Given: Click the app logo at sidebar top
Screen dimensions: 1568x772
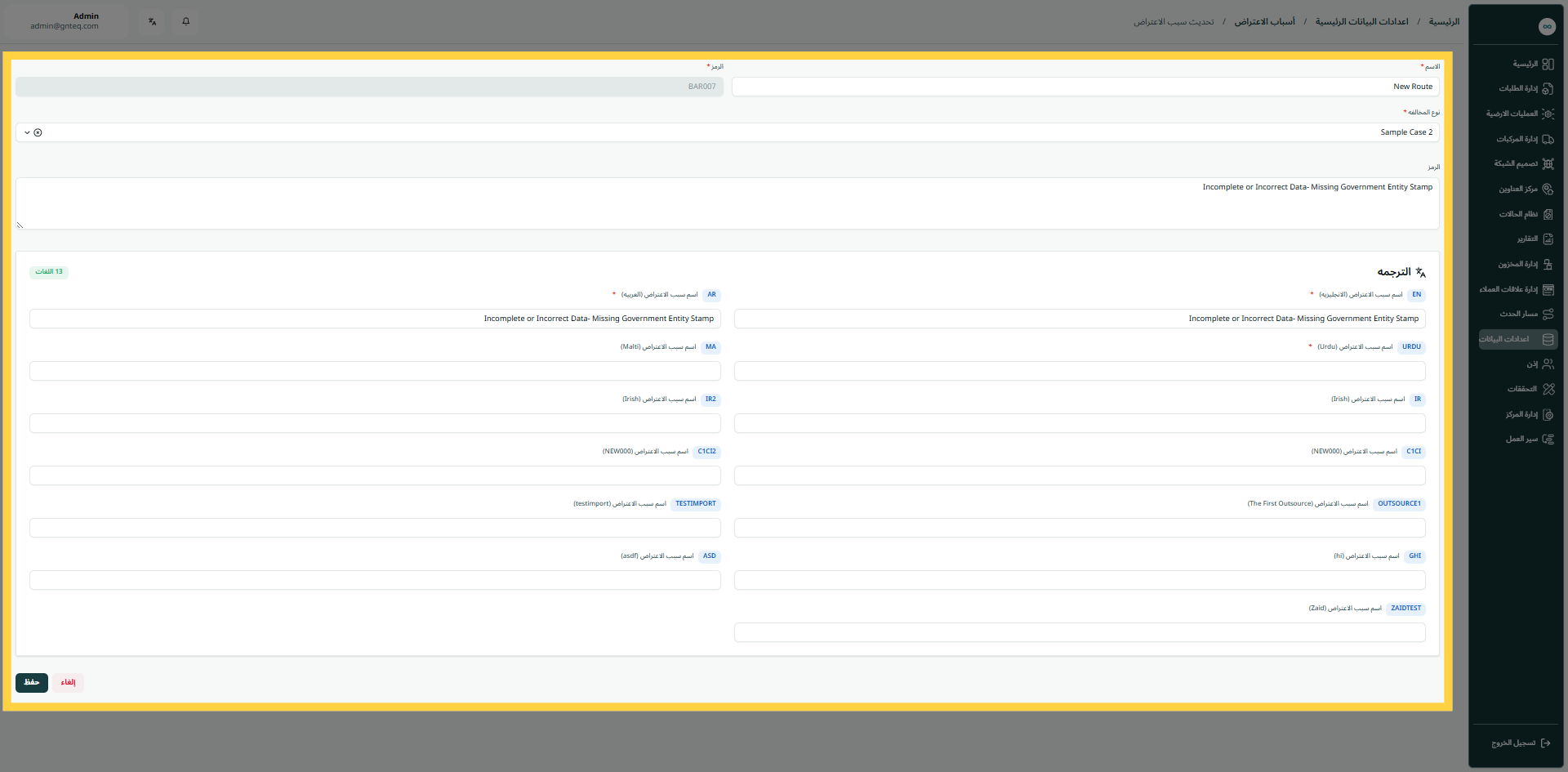Looking at the screenshot, I should click(x=1547, y=26).
